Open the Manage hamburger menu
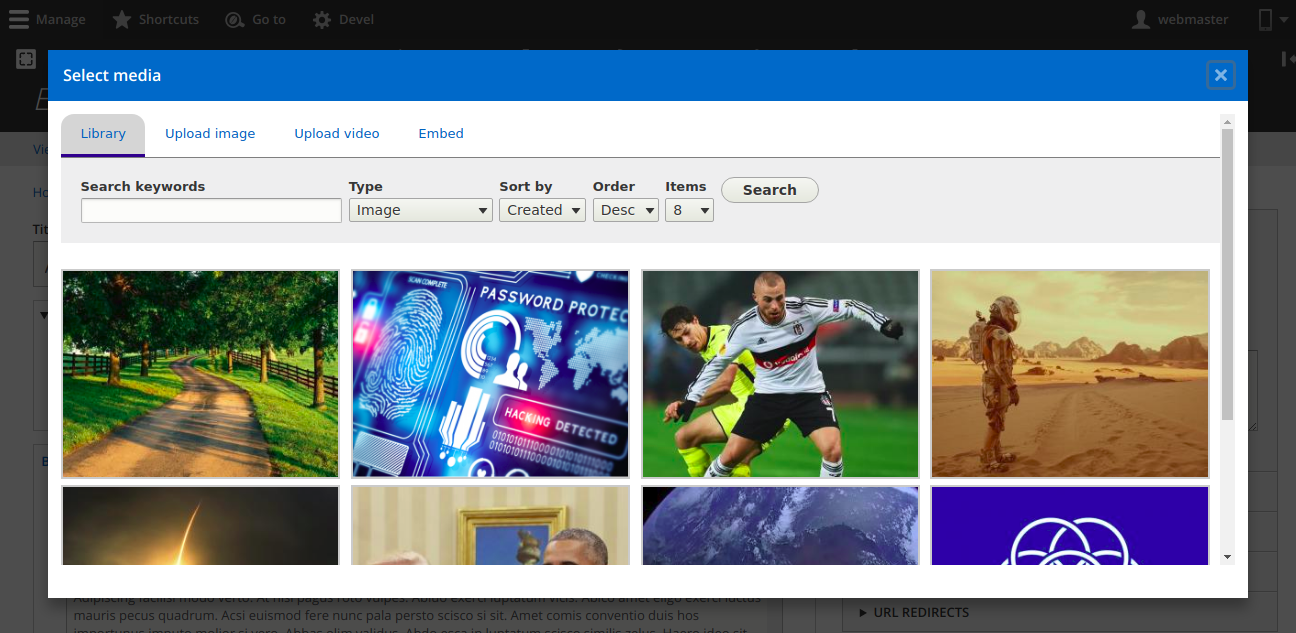This screenshot has height=633, width=1296. point(47,19)
